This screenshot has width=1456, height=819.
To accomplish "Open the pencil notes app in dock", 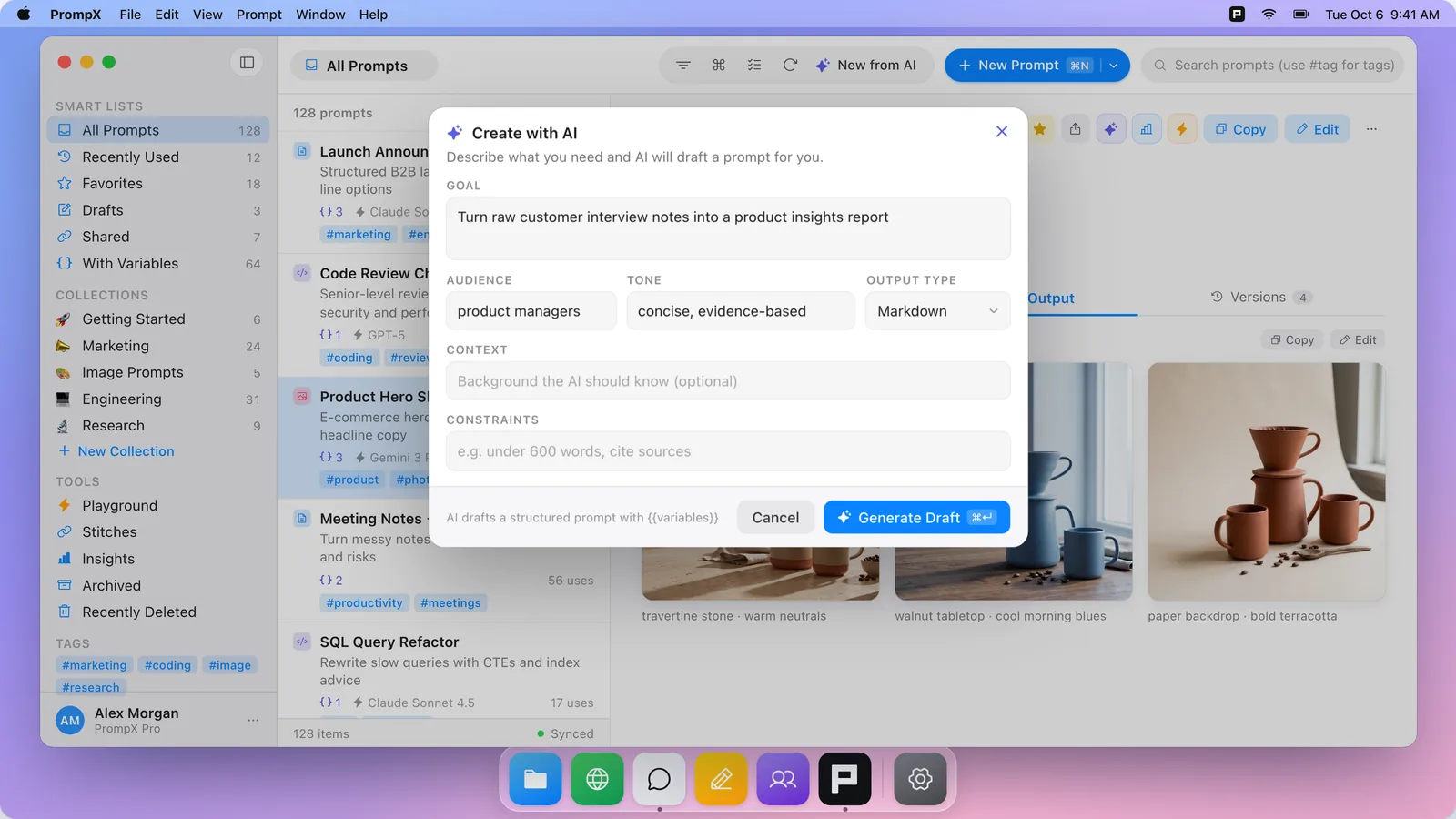I will pyautogui.click(x=722, y=779).
